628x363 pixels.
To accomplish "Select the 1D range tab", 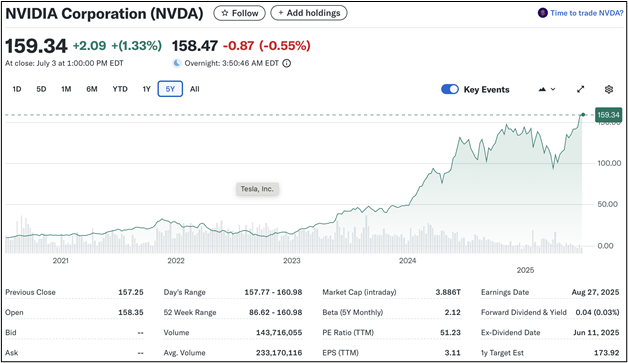I will coord(17,89).
